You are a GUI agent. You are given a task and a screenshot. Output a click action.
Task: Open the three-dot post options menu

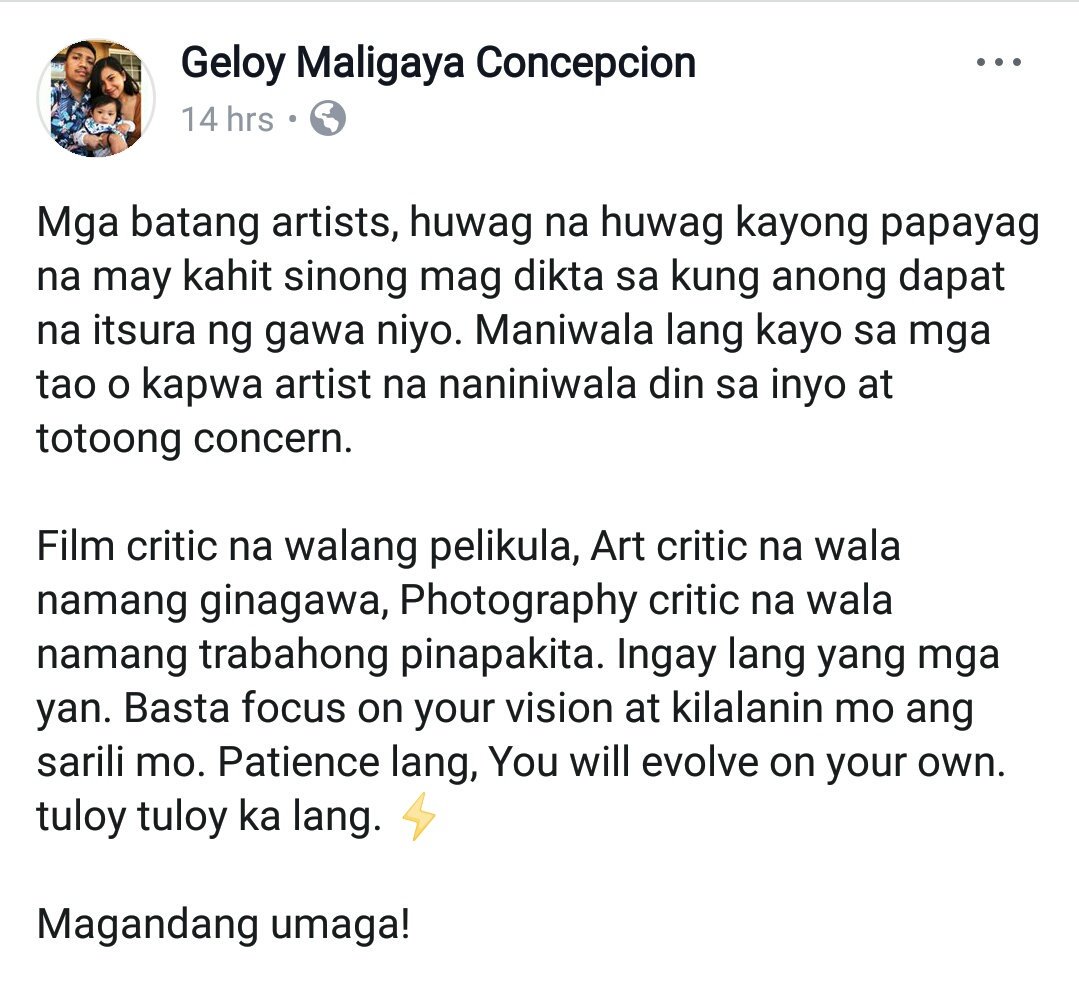pyautogui.click(x=998, y=62)
